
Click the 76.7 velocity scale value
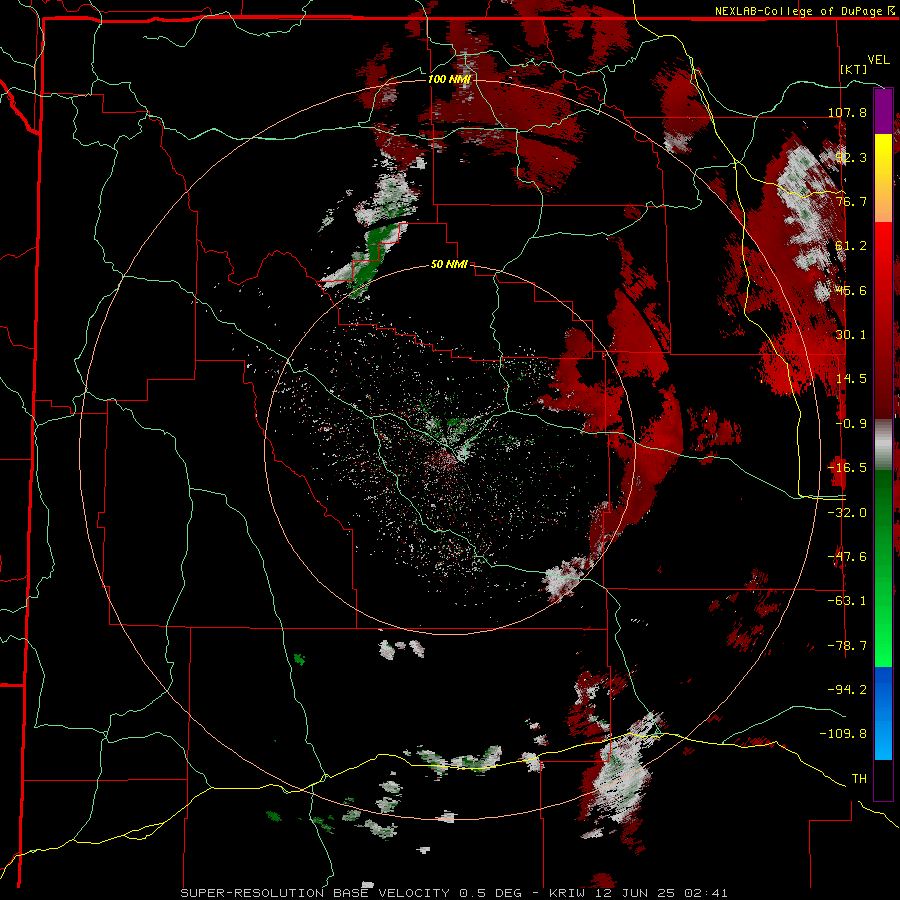click(x=851, y=201)
